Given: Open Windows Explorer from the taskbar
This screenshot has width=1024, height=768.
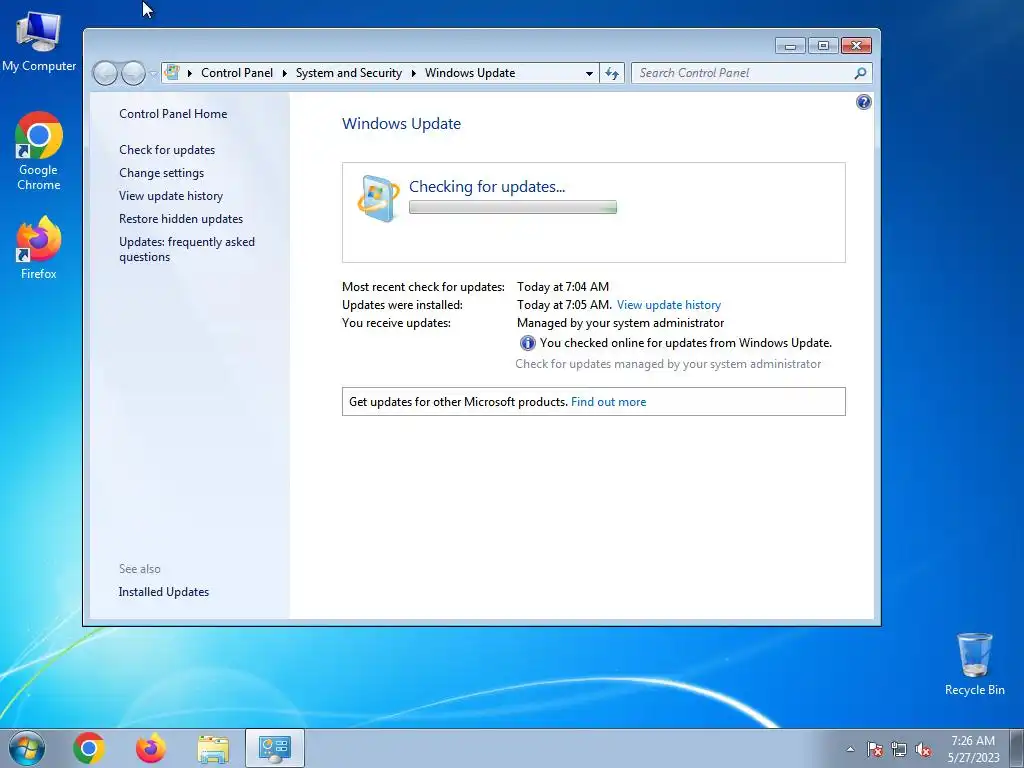Looking at the screenshot, I should (213, 749).
